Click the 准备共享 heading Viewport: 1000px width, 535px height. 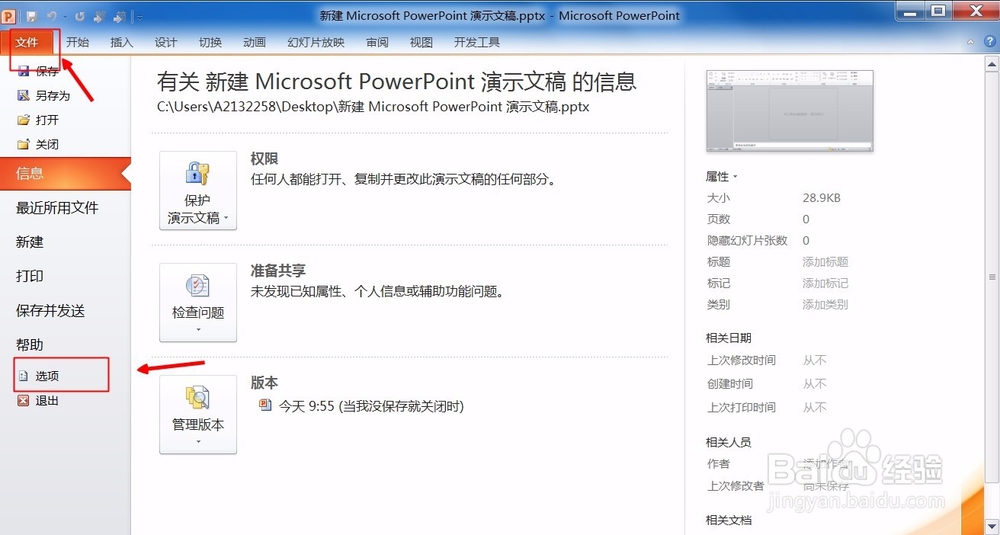coord(278,271)
